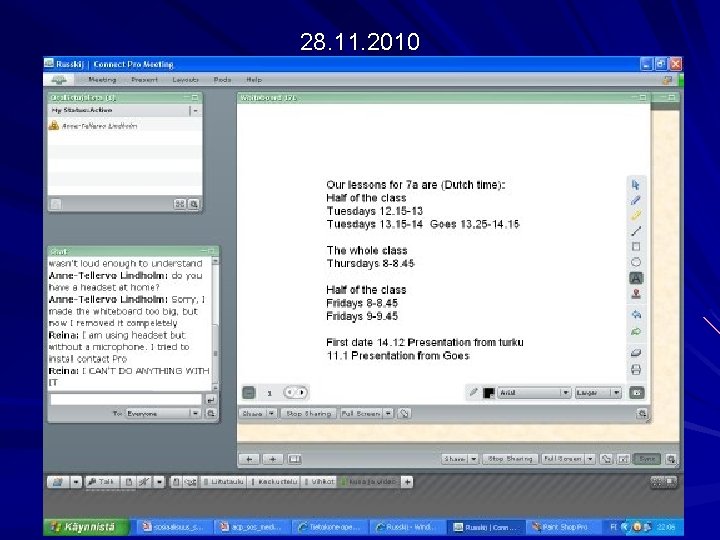Click the left arrow button in share pod footer
The height and width of the screenshot is (540, 720).
pyautogui.click(x=249, y=459)
